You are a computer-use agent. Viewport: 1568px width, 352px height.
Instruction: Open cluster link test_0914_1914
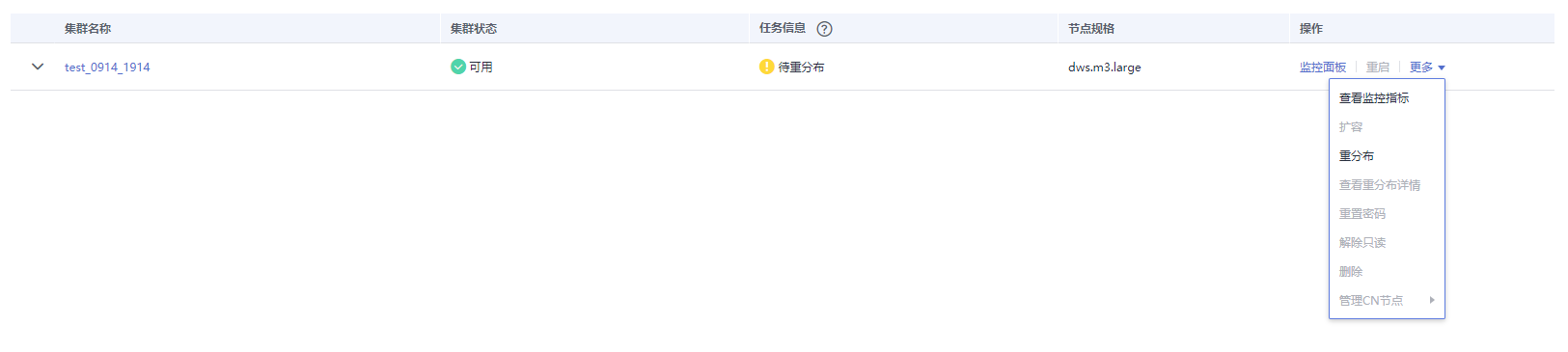tap(107, 68)
